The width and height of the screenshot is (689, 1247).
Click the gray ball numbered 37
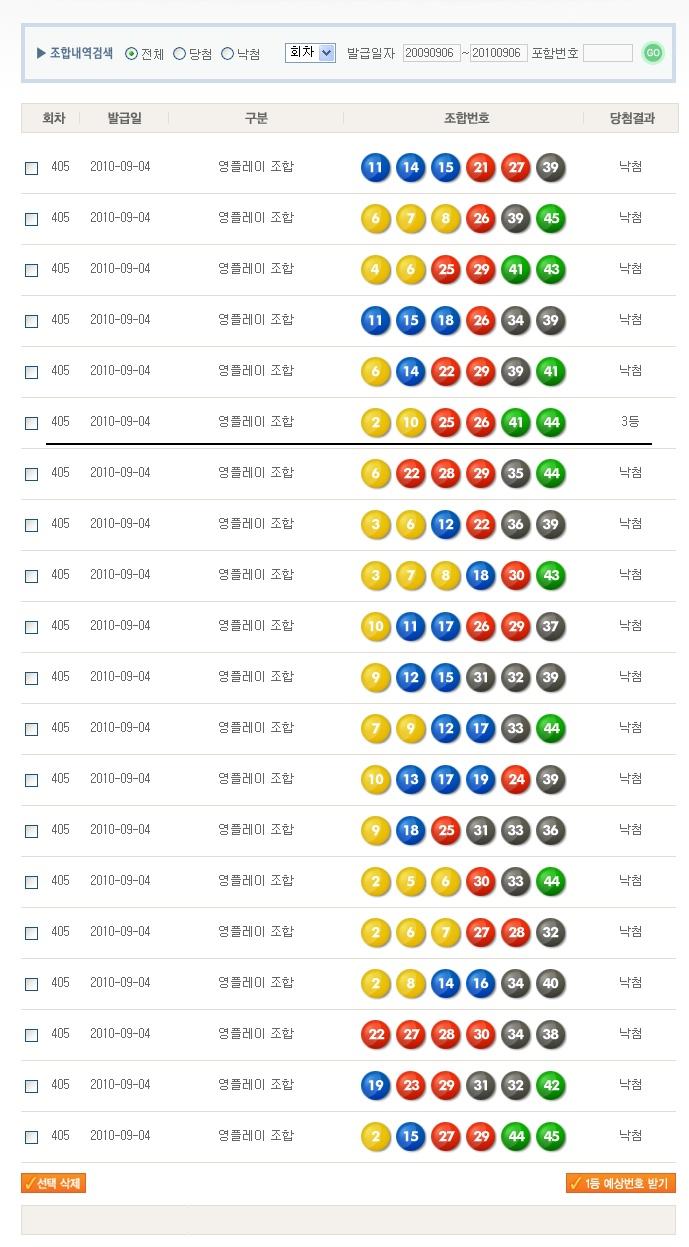[x=551, y=626]
